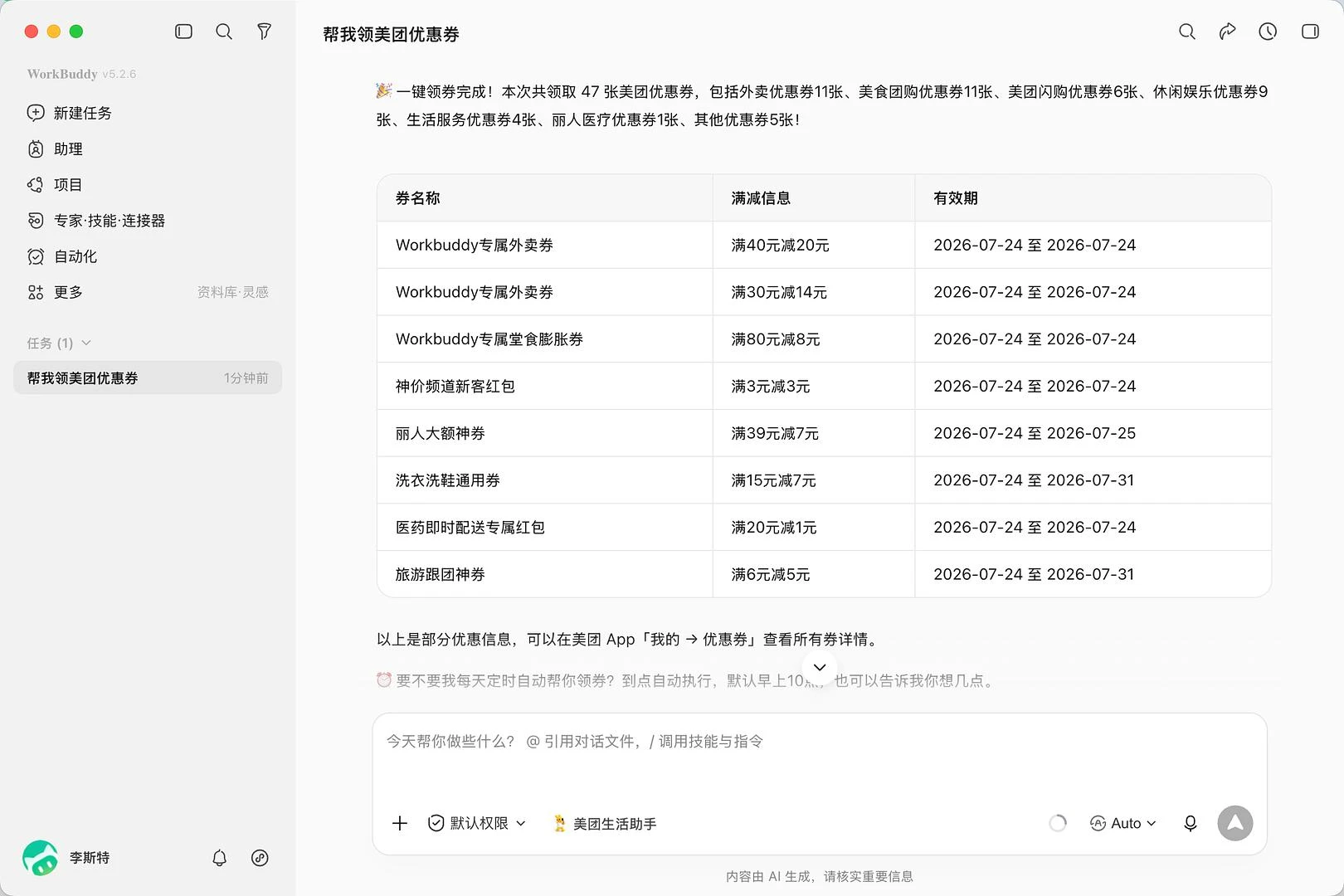Toggle the right side panel icon

coord(1310,32)
